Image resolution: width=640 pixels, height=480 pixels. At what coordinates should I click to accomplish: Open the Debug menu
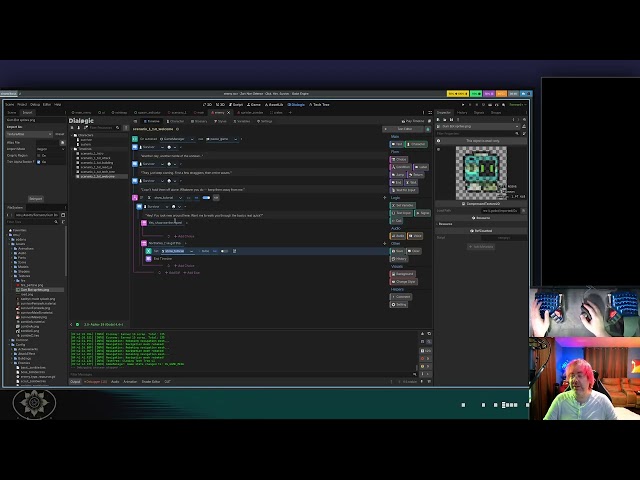pos(35,104)
